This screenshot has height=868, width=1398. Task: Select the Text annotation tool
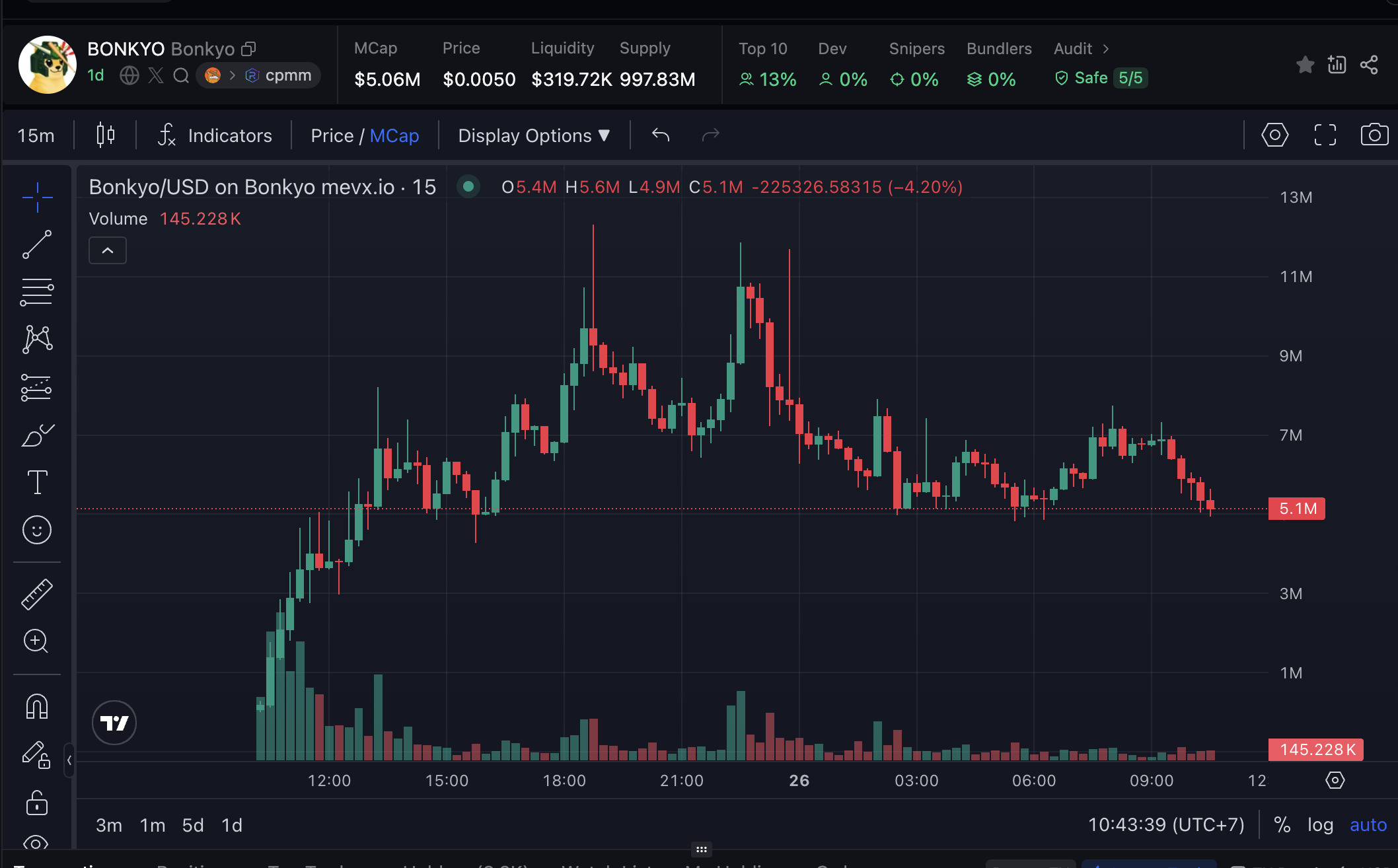pos(37,482)
